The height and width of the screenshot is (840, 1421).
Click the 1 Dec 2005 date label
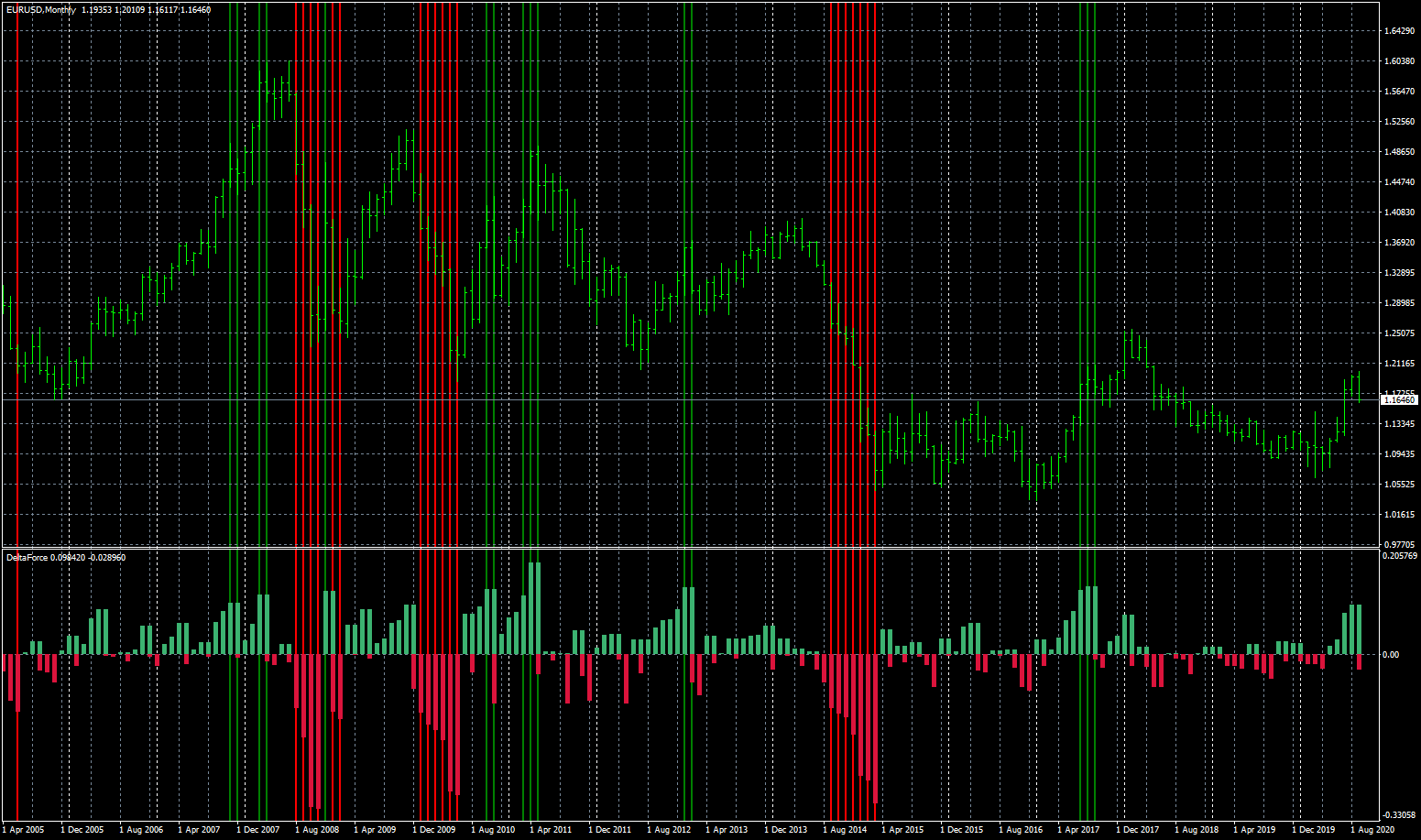pyautogui.click(x=82, y=830)
